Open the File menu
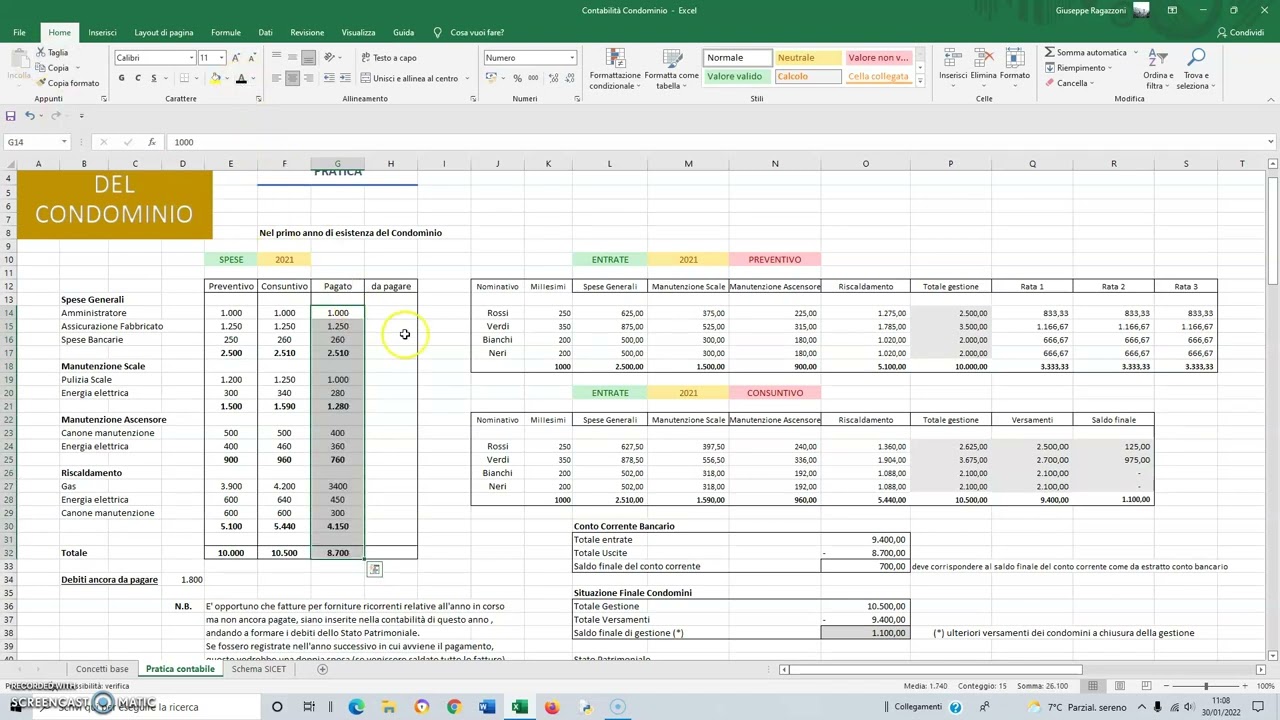 19,32
